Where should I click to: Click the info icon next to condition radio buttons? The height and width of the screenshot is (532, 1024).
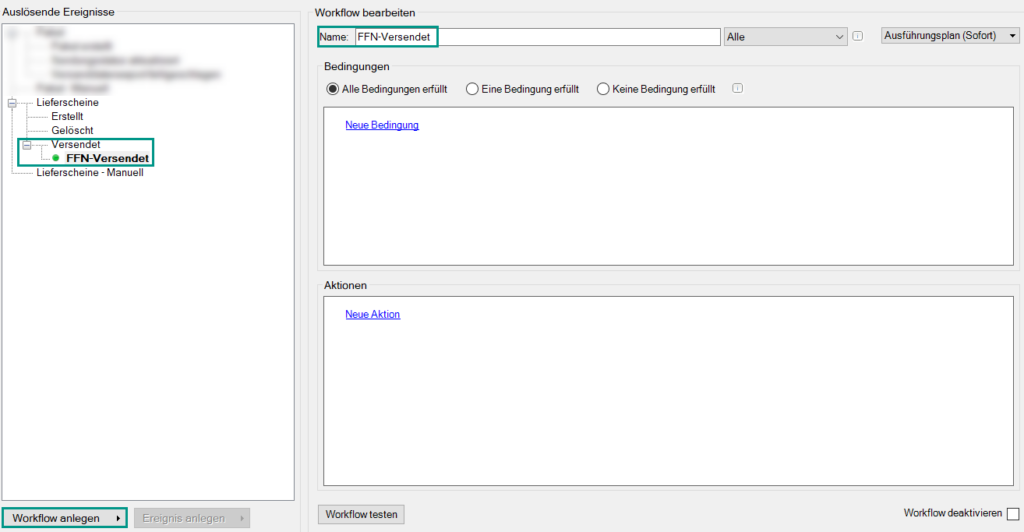[x=737, y=88]
